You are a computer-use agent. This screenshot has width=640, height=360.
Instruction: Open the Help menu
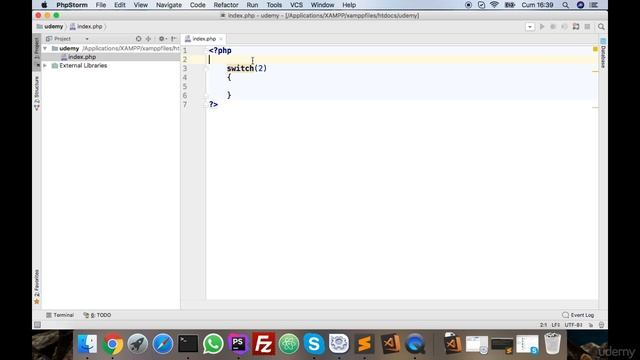tap(349, 5)
